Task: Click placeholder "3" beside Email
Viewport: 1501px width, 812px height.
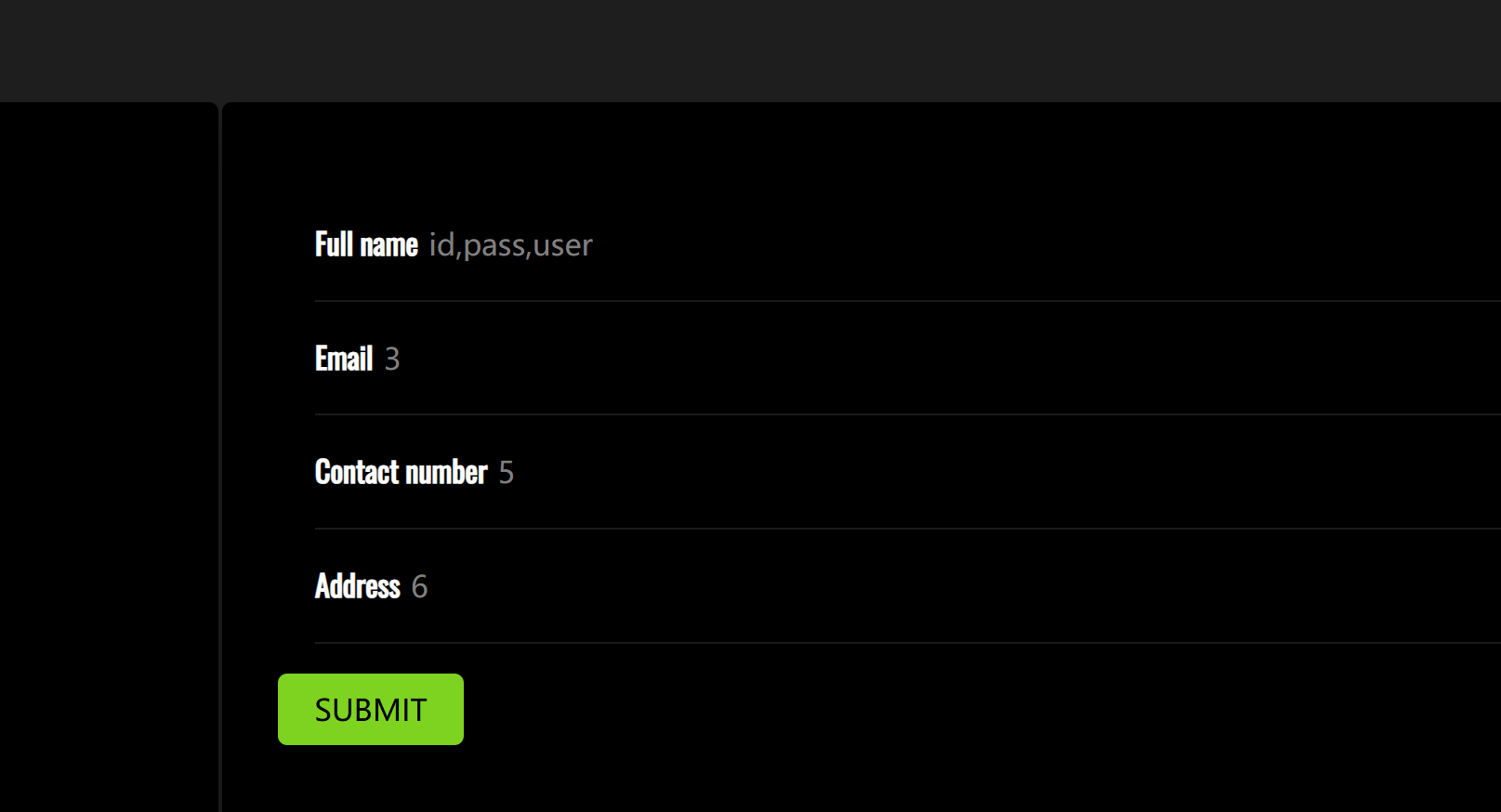Action: click(392, 359)
